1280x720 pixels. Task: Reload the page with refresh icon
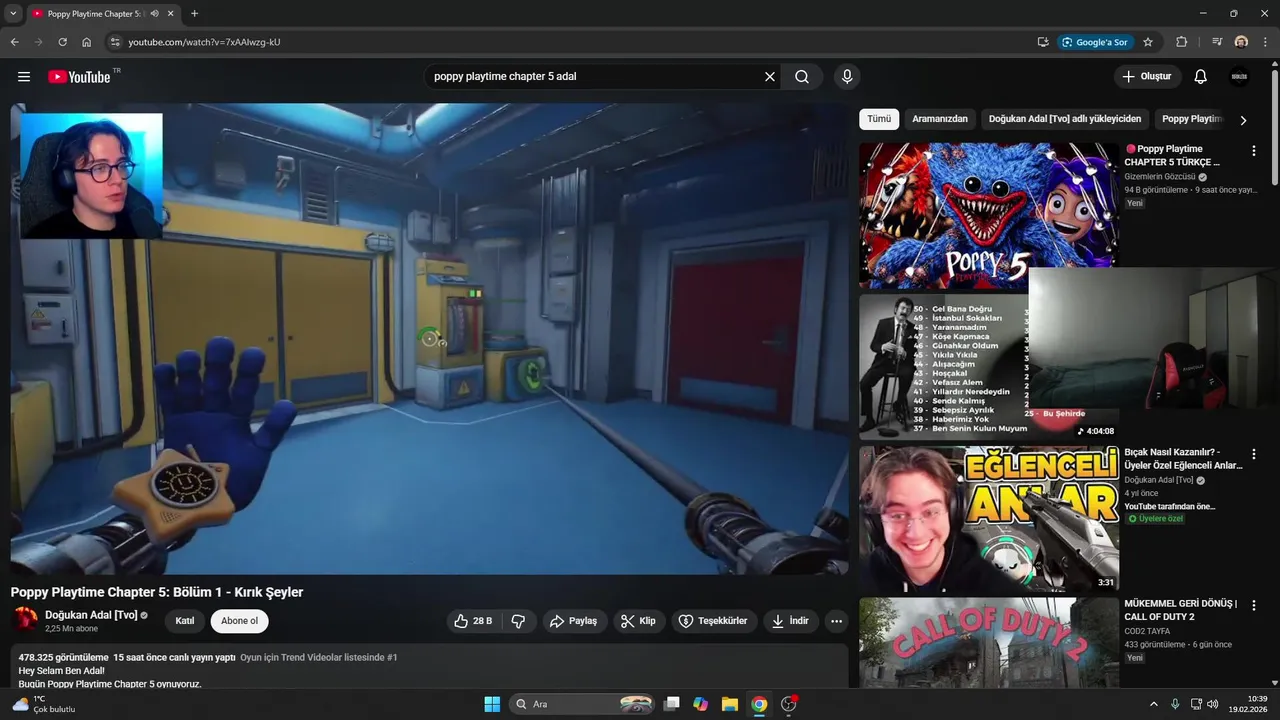[62, 42]
